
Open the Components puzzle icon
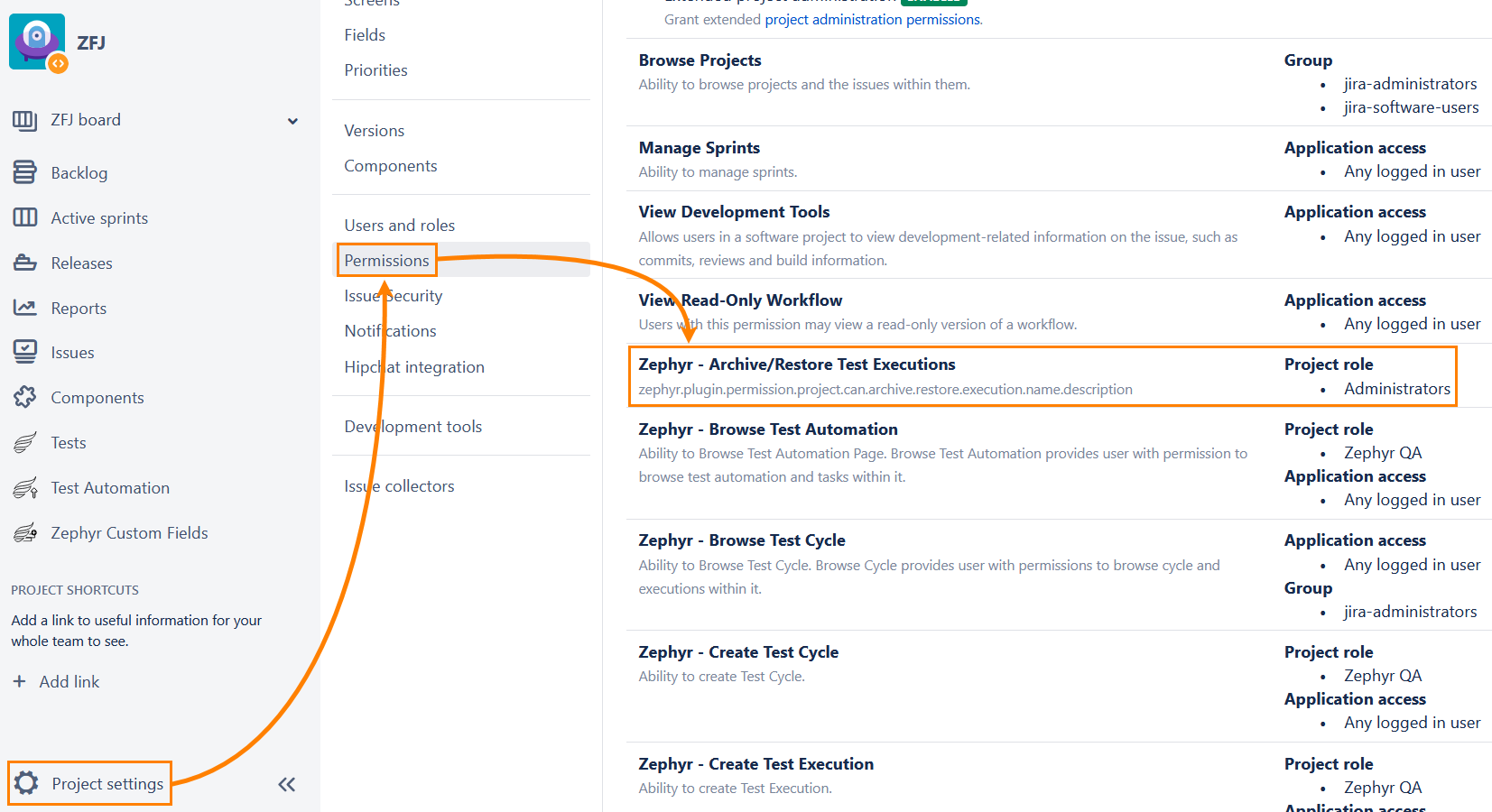click(x=26, y=397)
